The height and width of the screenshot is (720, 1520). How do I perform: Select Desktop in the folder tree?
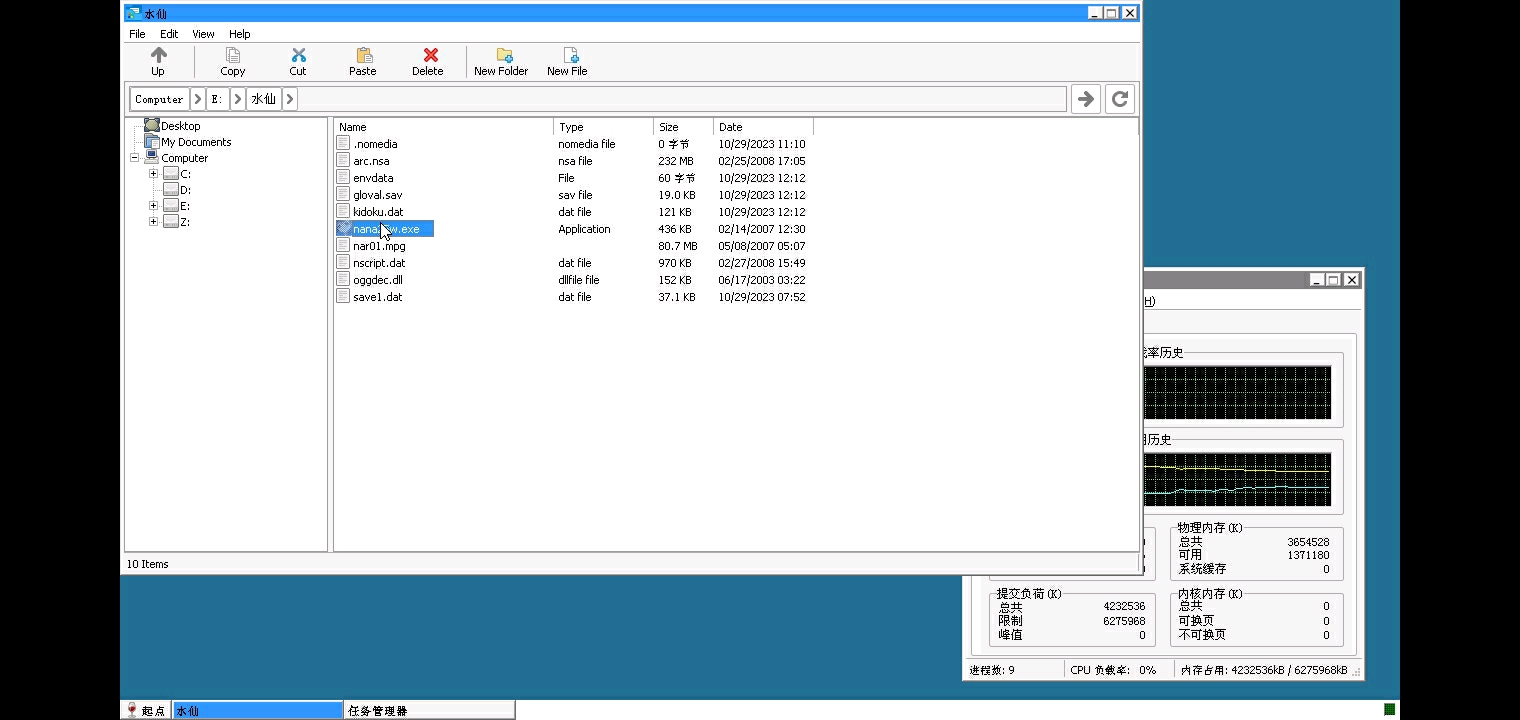180,126
